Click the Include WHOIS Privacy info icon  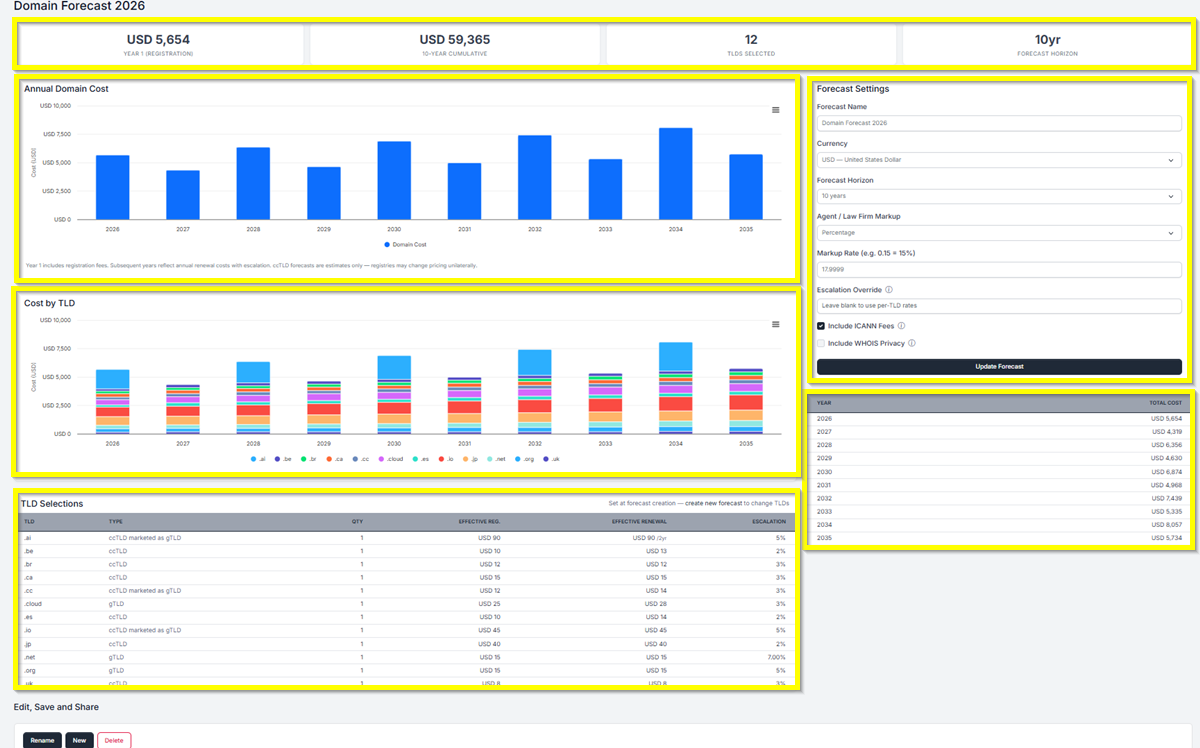tap(912, 343)
